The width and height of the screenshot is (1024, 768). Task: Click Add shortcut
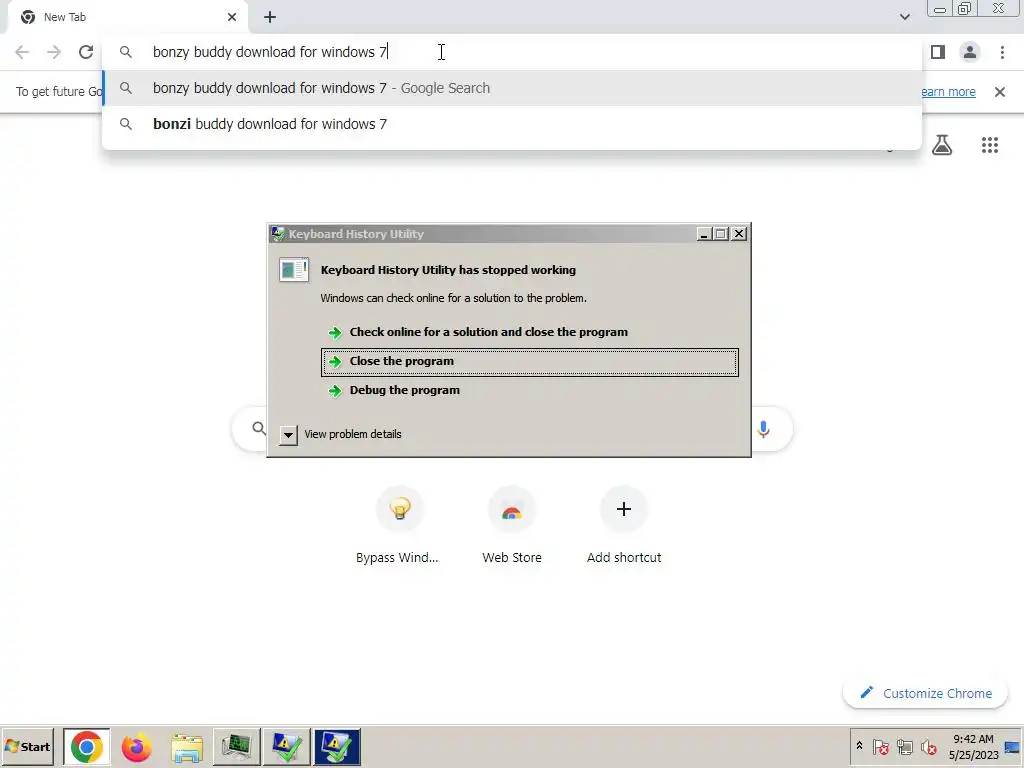(624, 526)
